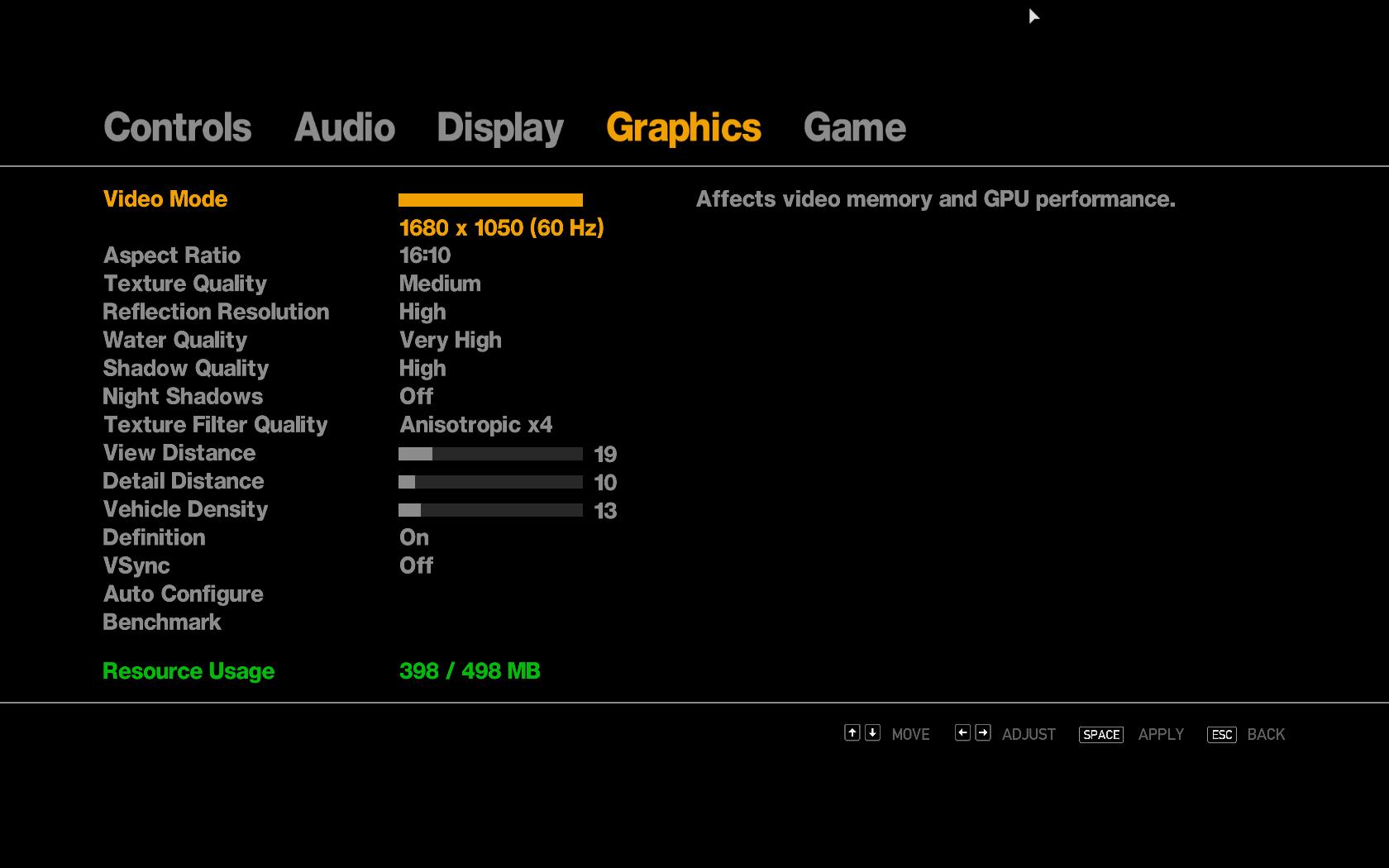Run Auto Configure
This screenshot has height=868, width=1389.
[x=183, y=594]
